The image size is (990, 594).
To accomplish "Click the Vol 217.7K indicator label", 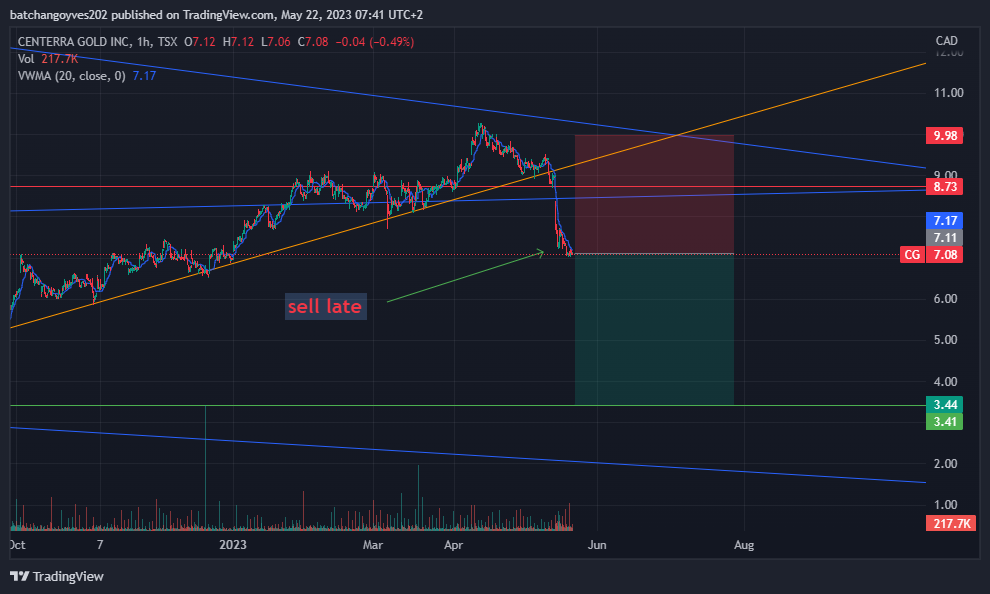I will click(x=48, y=59).
